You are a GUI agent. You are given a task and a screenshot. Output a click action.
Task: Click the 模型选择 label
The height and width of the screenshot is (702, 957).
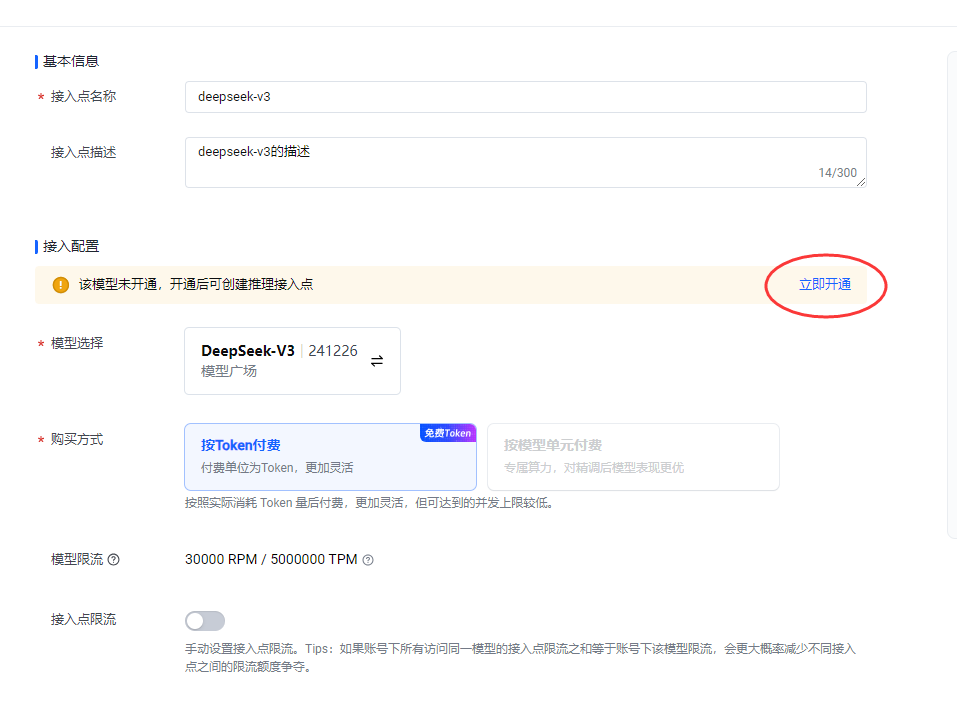click(x=77, y=343)
